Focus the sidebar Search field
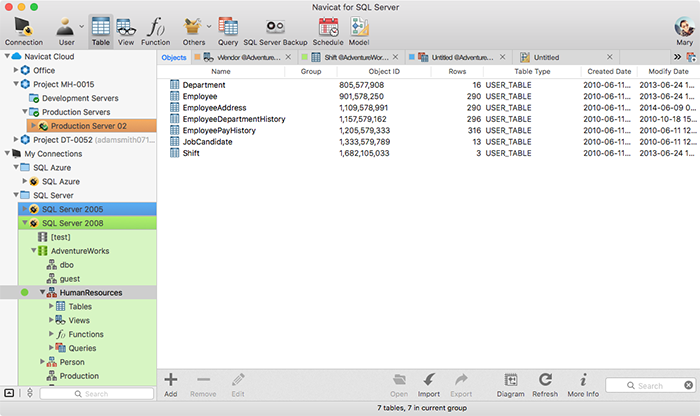700x416 pixels. [x=96, y=394]
